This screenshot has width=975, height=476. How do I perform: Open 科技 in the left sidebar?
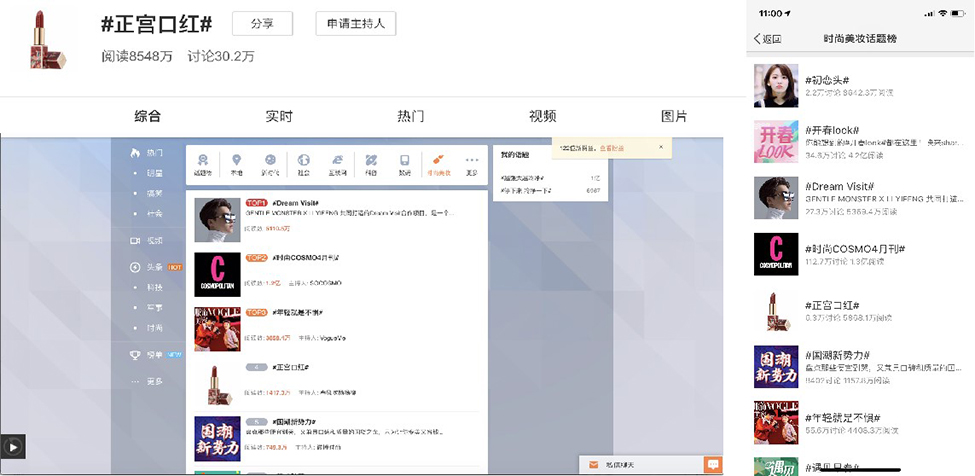coord(154,288)
